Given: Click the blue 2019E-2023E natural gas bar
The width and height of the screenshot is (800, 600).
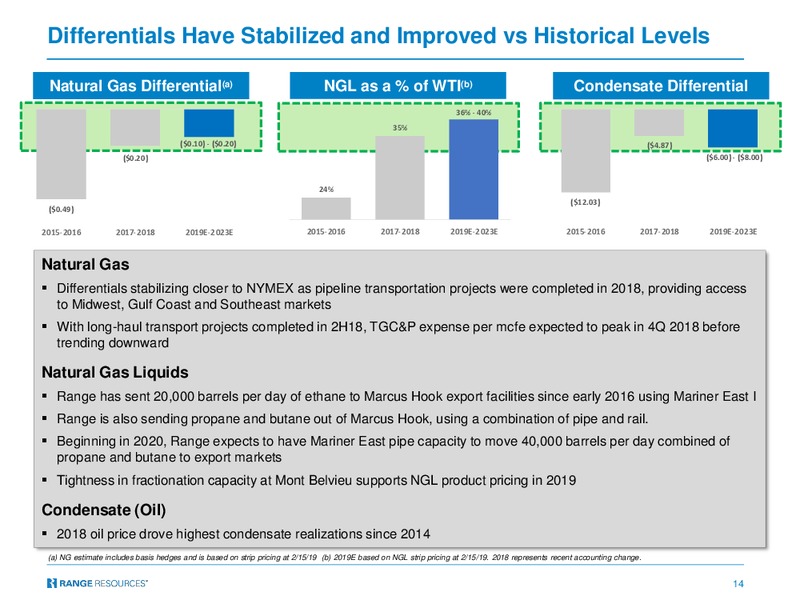Looking at the screenshot, I should (209, 123).
